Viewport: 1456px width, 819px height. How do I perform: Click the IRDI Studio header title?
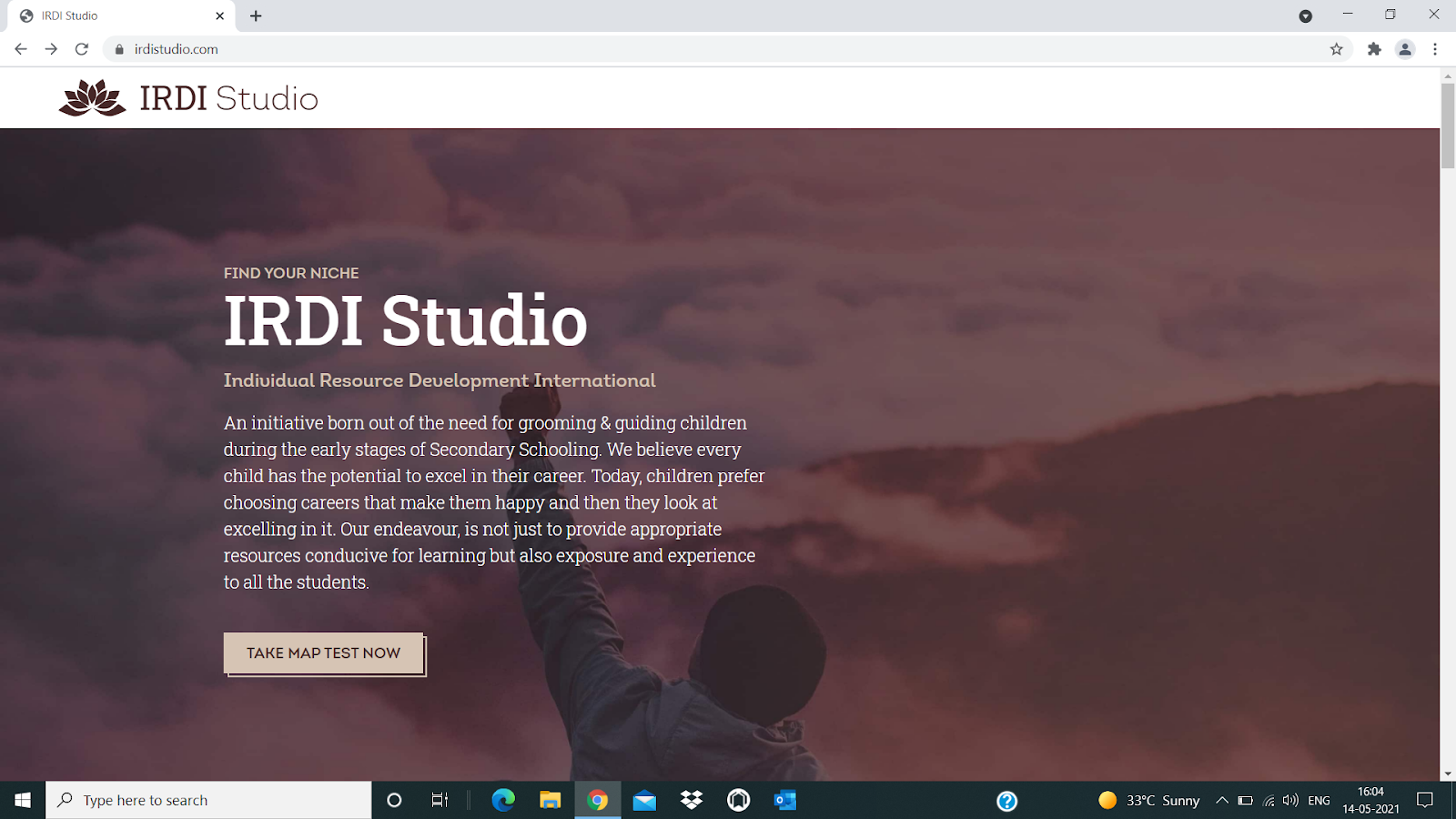pos(228,98)
